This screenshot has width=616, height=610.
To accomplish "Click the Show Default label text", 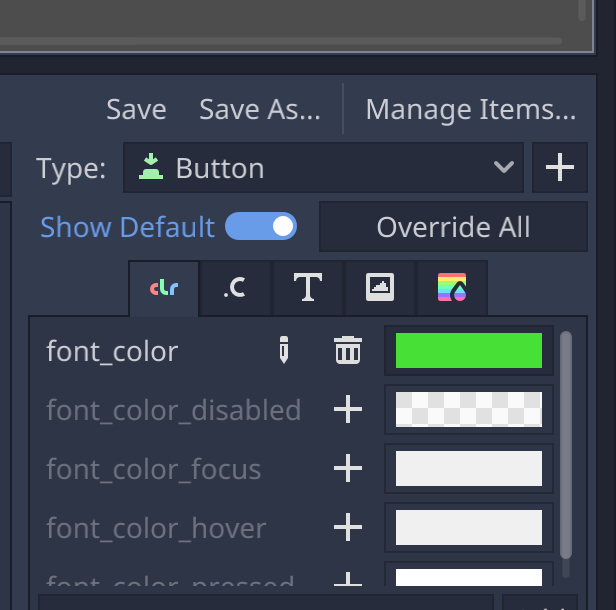I will [x=128, y=227].
